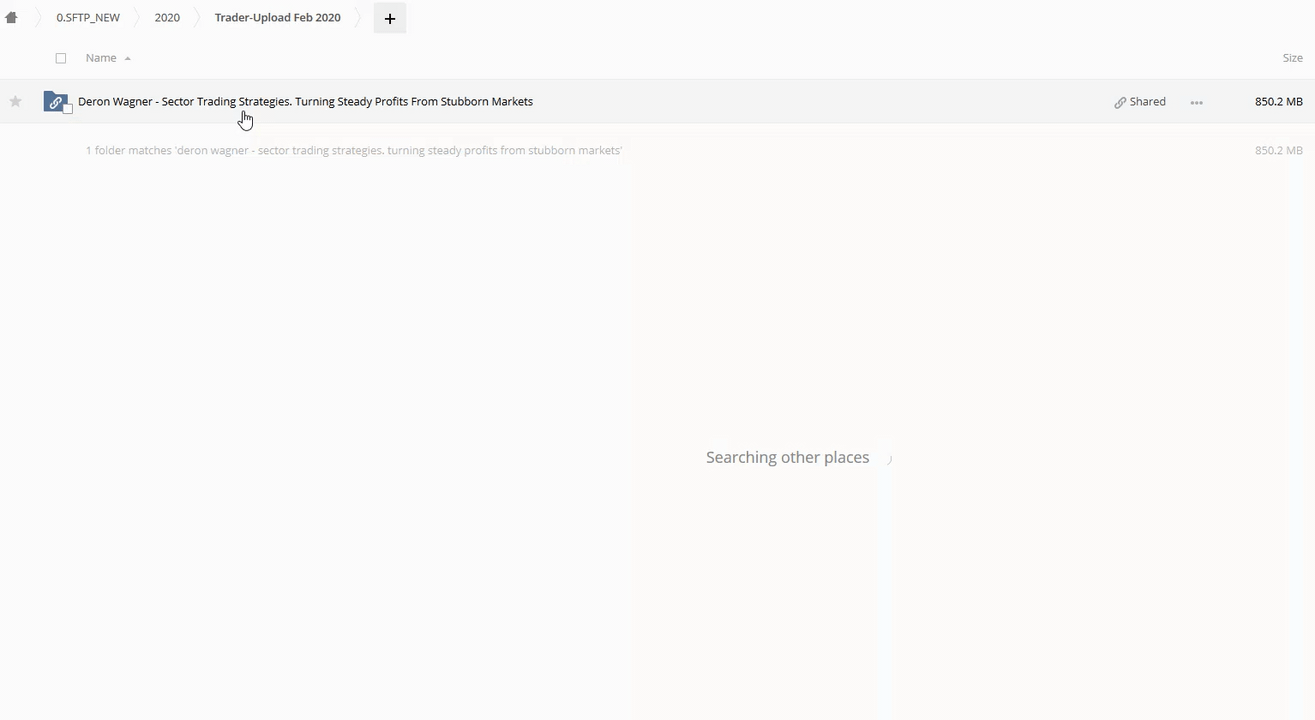
Task: Navigate to the 2020 breadcrumb folder
Action: [x=167, y=18]
